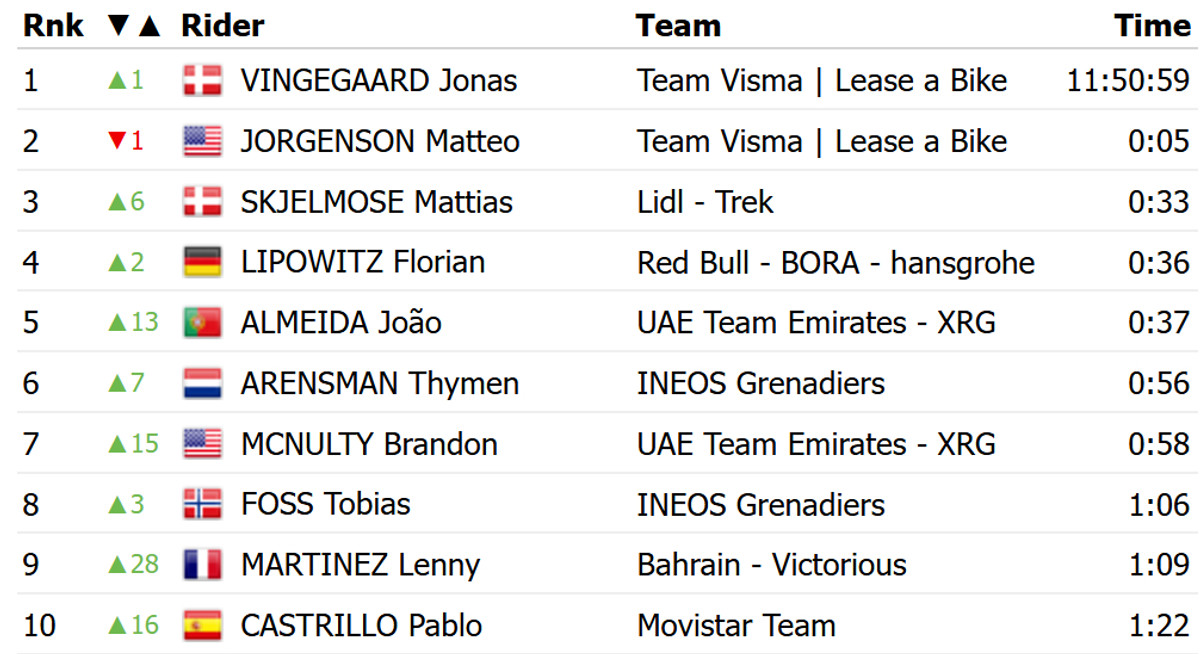The image size is (1200, 654).
Task: Sort by the Time column header
Action: [x=1152, y=26]
